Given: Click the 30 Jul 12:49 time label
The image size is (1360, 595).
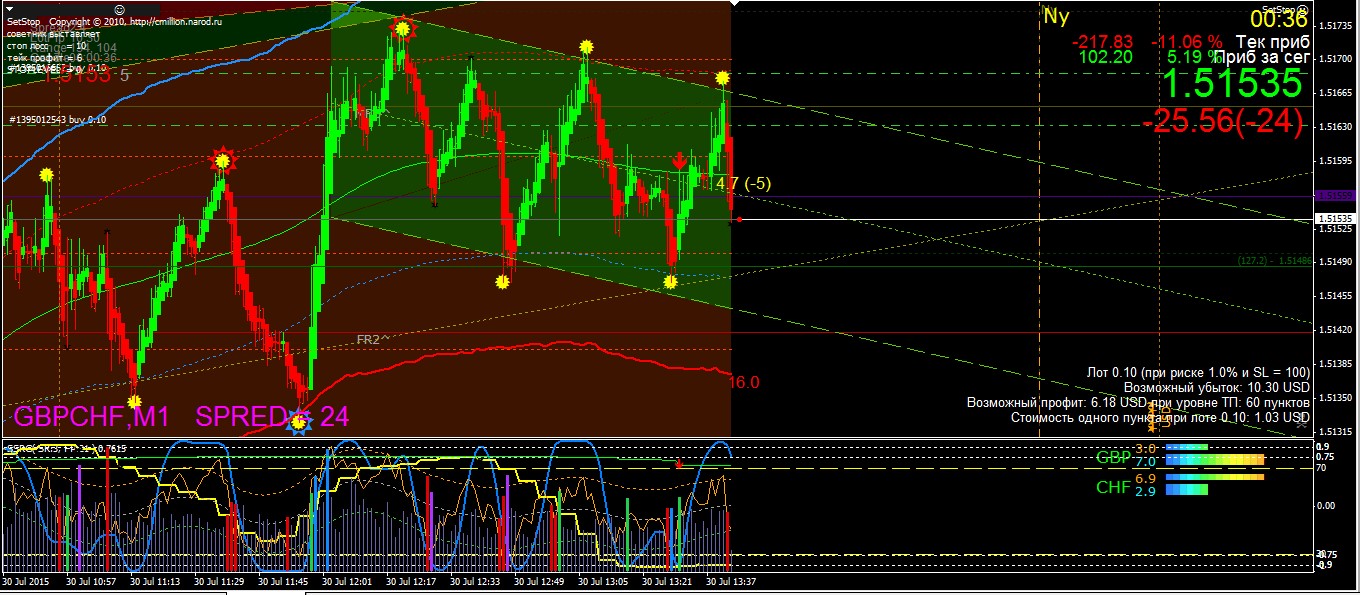Looking at the screenshot, I should coord(539,581).
